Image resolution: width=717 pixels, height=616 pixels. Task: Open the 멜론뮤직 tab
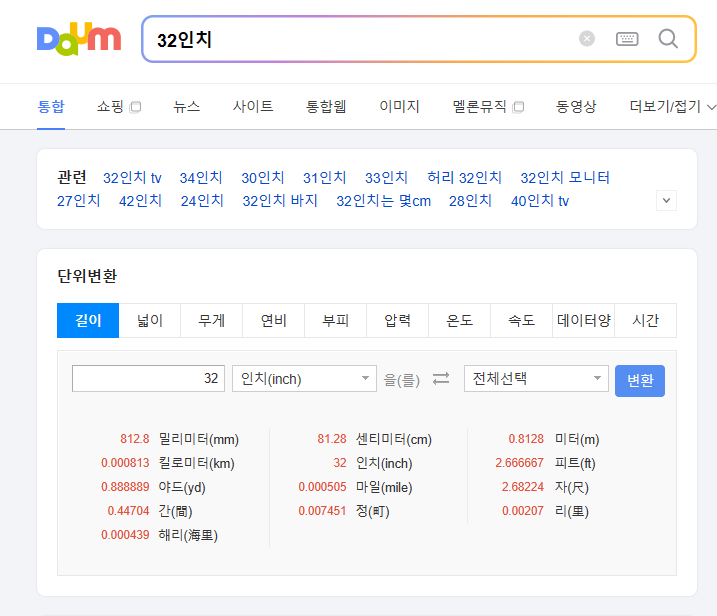point(480,107)
